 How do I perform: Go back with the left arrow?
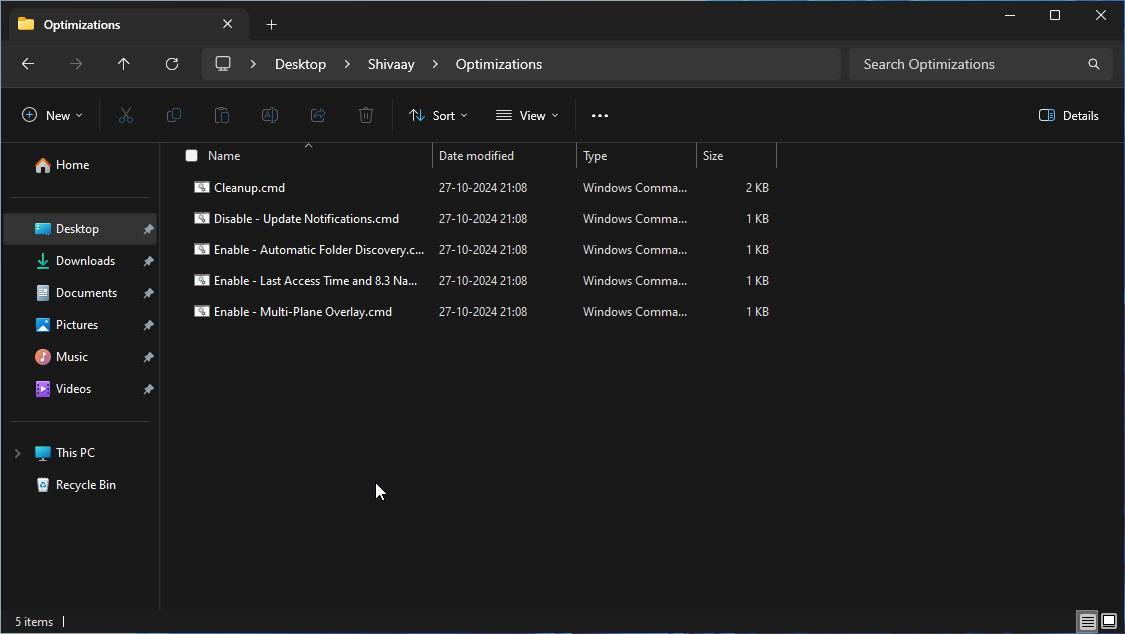point(28,64)
